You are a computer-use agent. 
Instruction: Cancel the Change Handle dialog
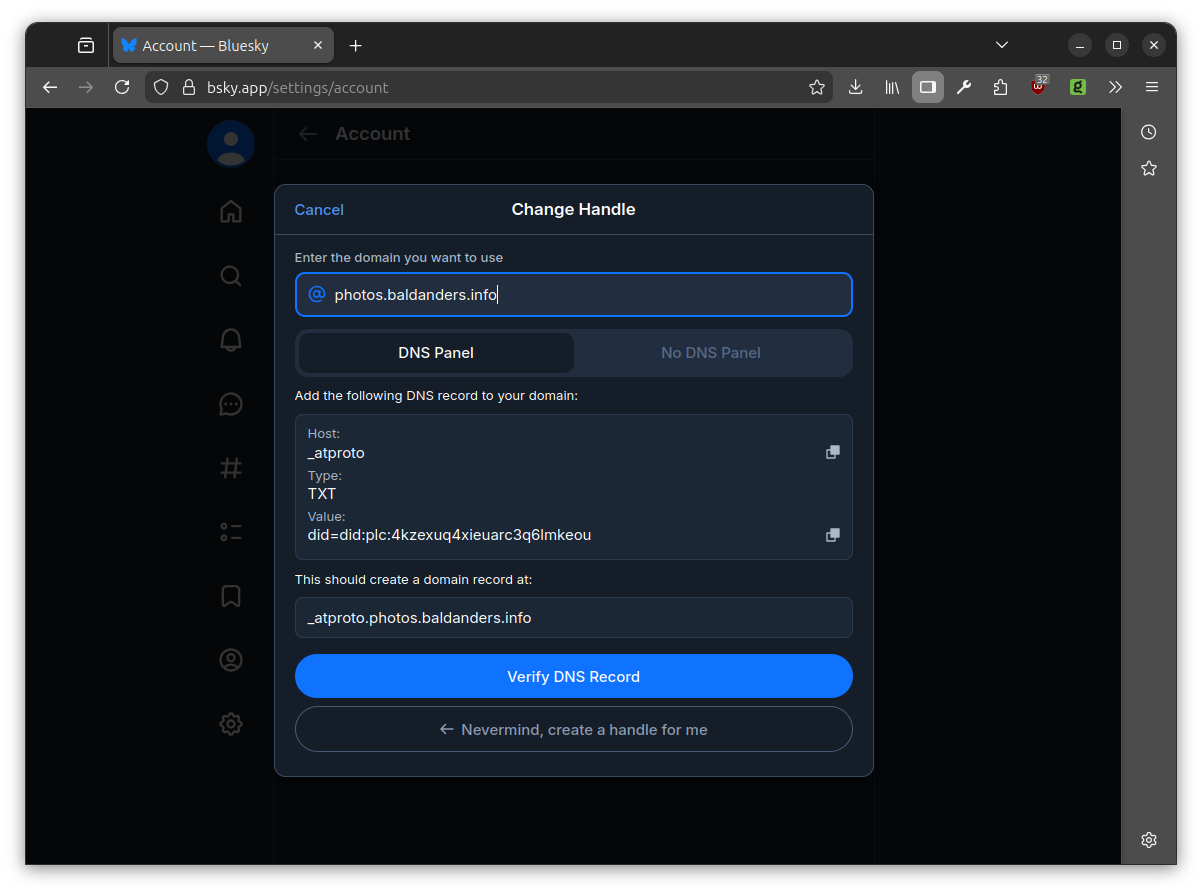(x=319, y=210)
